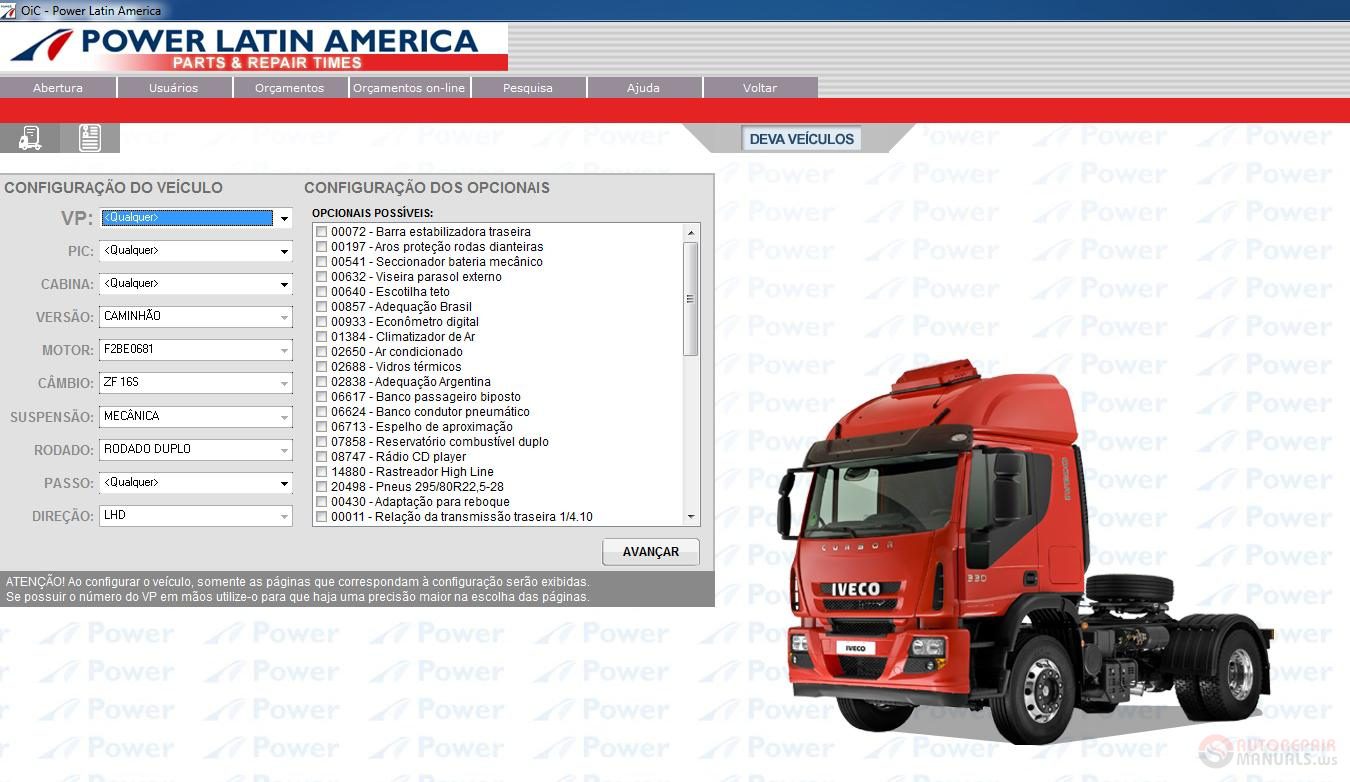Open the Orçamentos on-line menu
Viewport: 1350px width, 782px height.
pyautogui.click(x=409, y=88)
